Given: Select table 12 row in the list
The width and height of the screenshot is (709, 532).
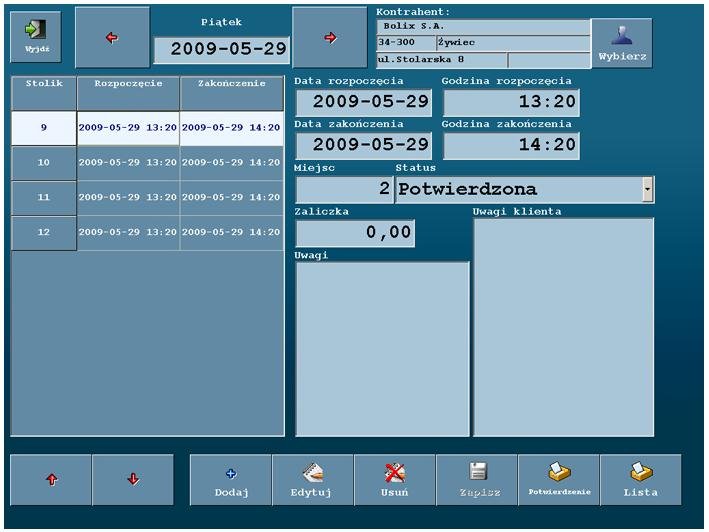Looking at the screenshot, I should pyautogui.click(x=44, y=232).
